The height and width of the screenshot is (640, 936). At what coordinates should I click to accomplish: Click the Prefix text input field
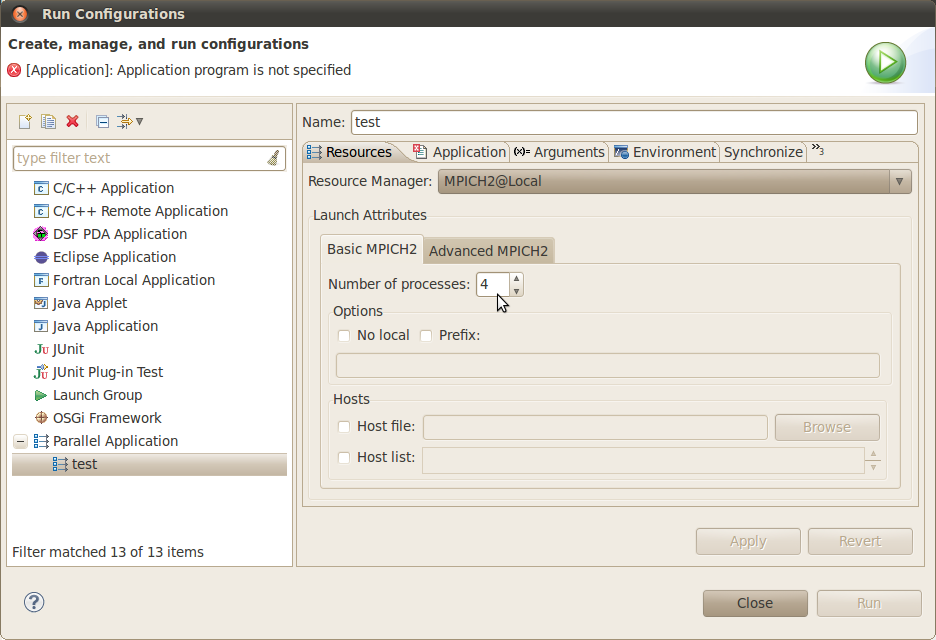[x=608, y=365]
